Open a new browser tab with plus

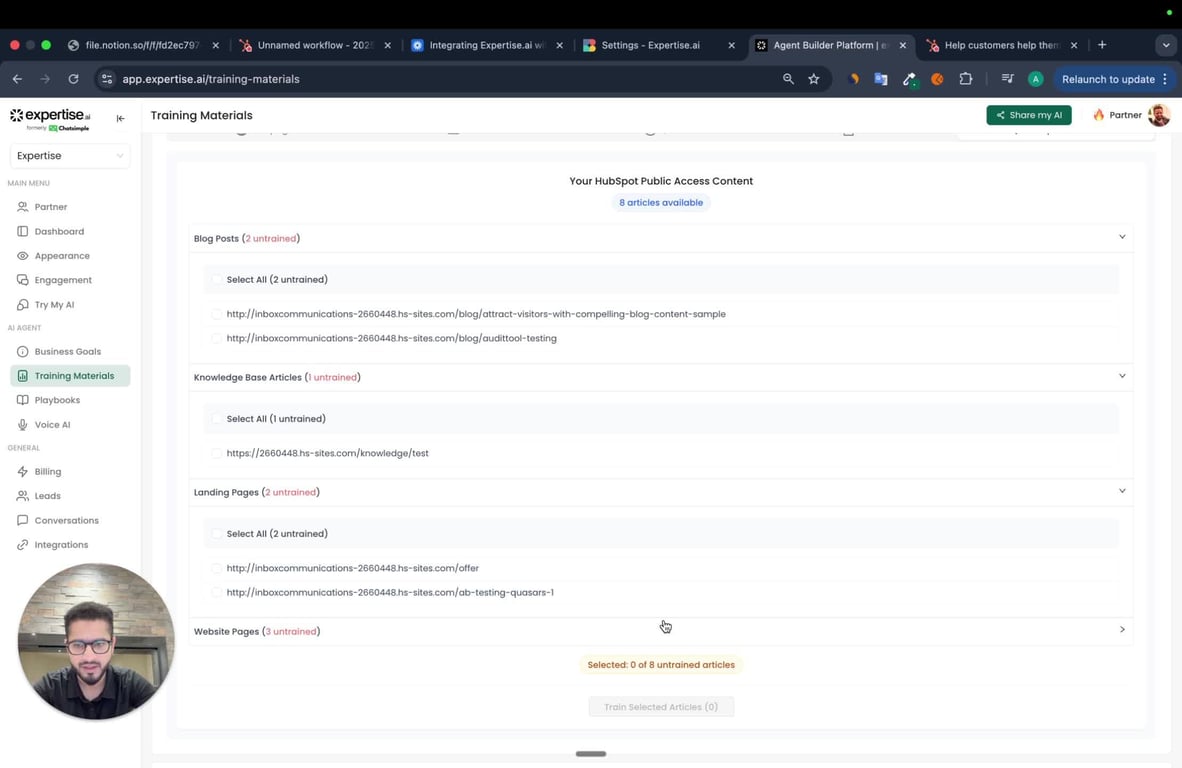click(1102, 45)
